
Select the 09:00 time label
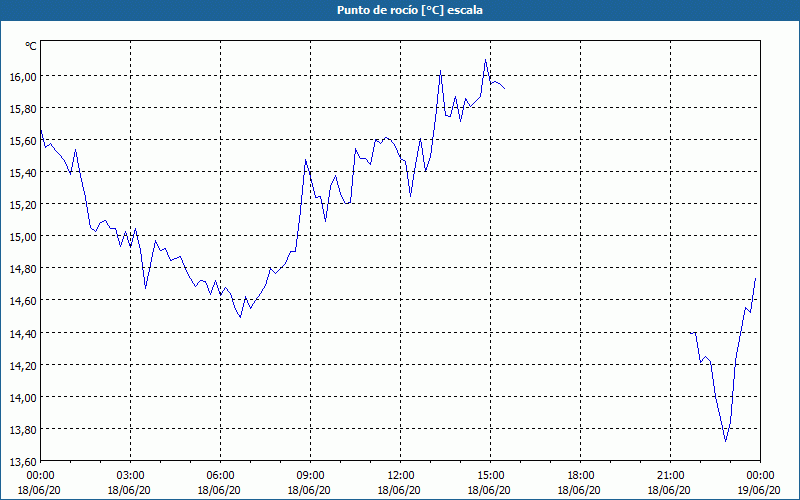pos(310,476)
